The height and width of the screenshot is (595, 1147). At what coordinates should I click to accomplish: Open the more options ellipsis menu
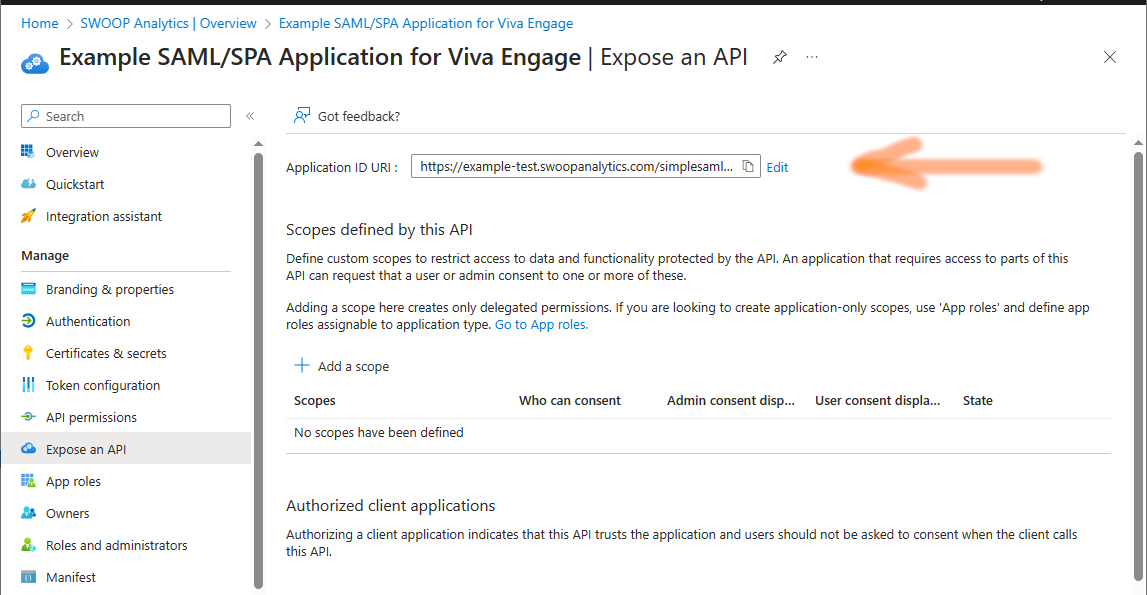[x=812, y=56]
